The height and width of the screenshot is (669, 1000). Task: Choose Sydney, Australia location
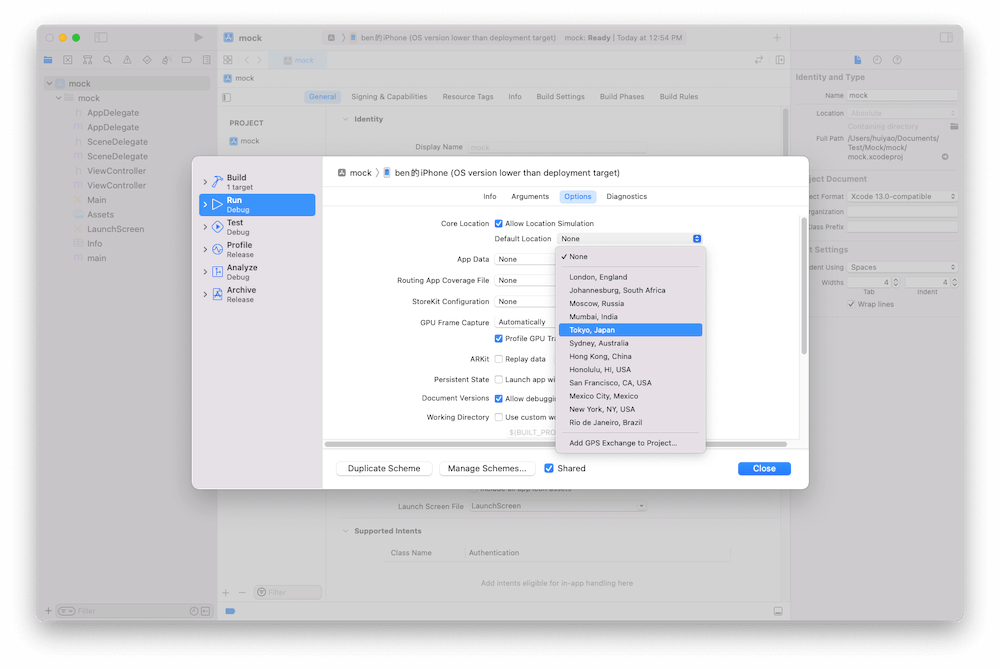coord(630,343)
